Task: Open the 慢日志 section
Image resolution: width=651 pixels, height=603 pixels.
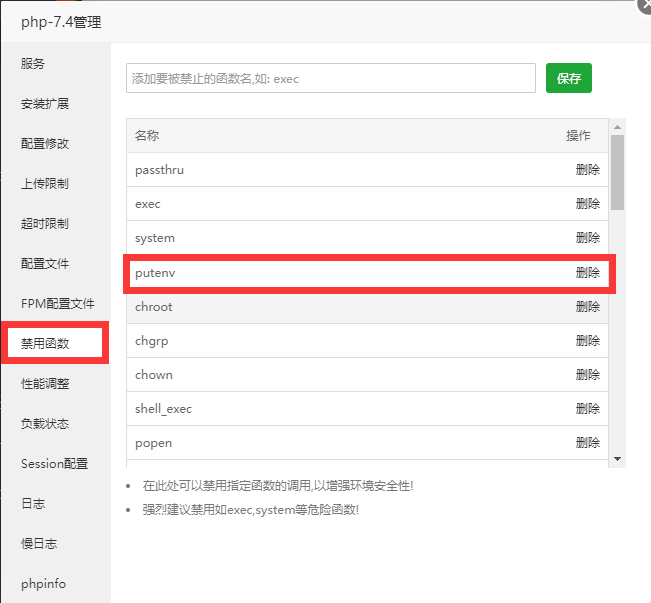Action: click(39, 544)
